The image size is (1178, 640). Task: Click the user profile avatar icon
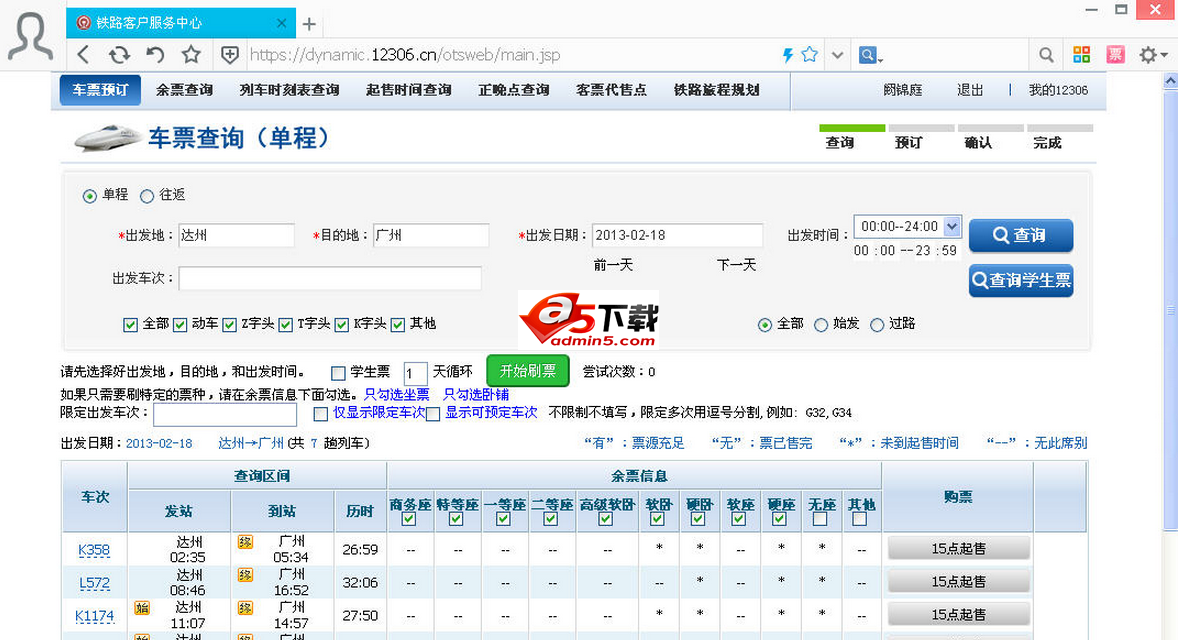[x=31, y=37]
